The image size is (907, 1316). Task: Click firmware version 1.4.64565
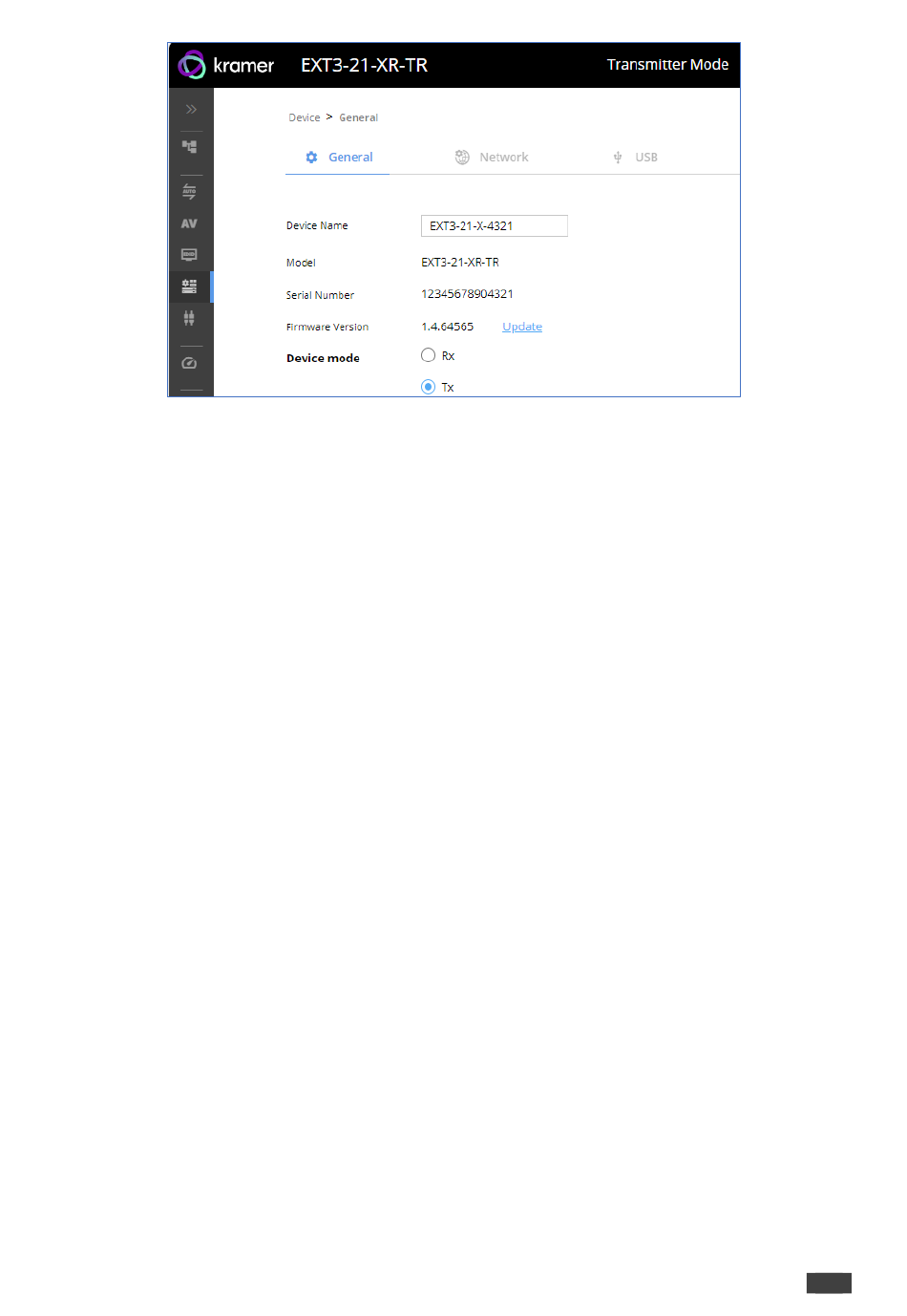[x=448, y=327]
